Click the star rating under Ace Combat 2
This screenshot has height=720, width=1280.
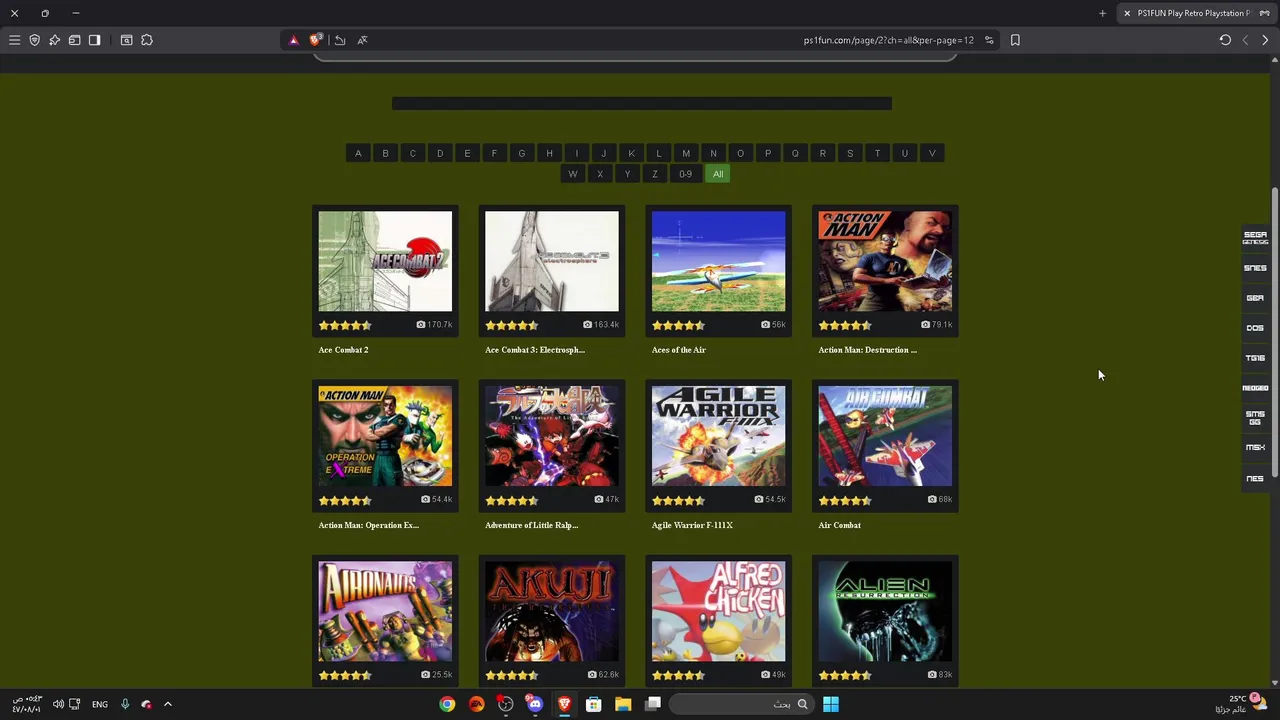[x=345, y=325]
